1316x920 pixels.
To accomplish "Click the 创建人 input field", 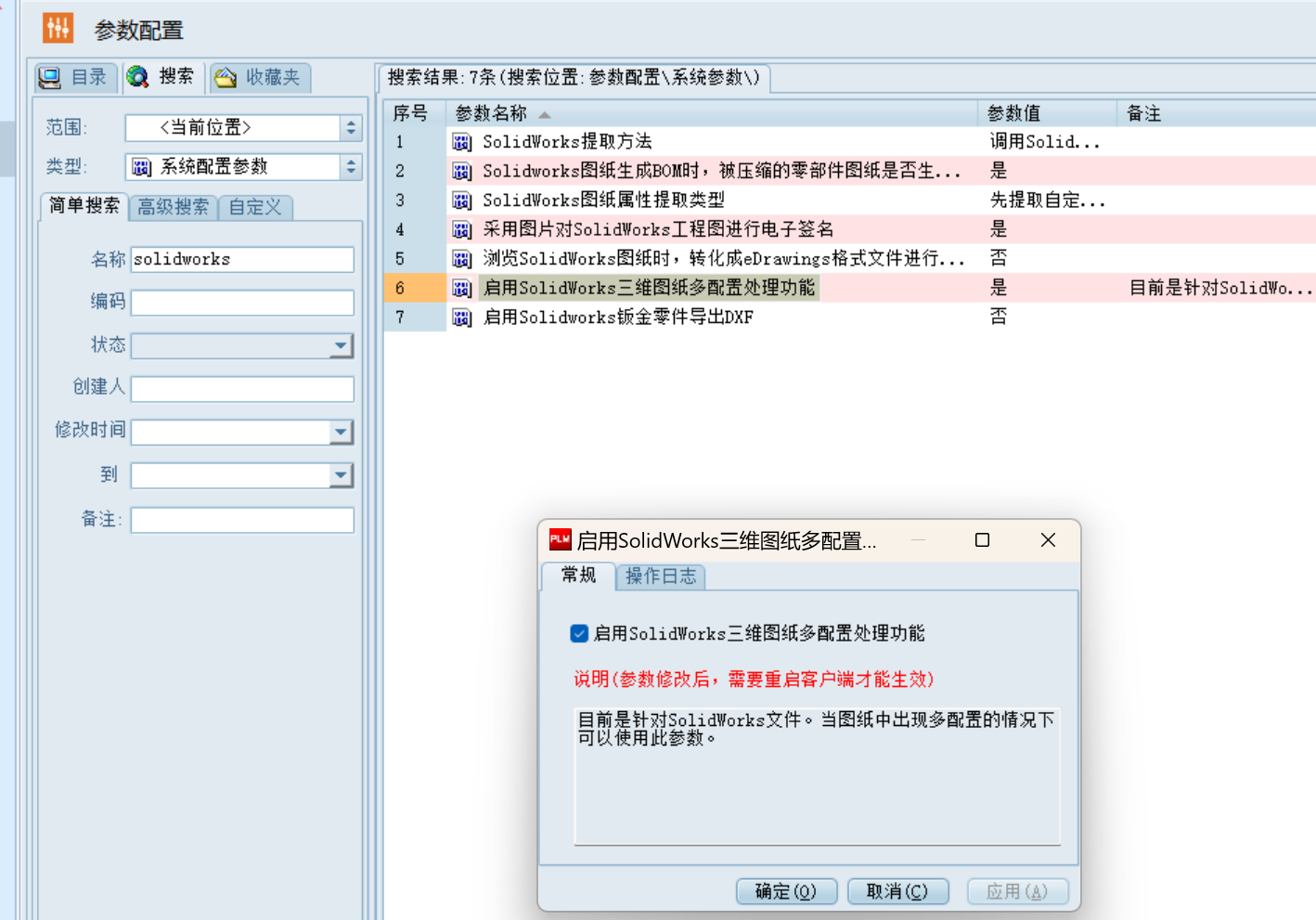I will [242, 389].
